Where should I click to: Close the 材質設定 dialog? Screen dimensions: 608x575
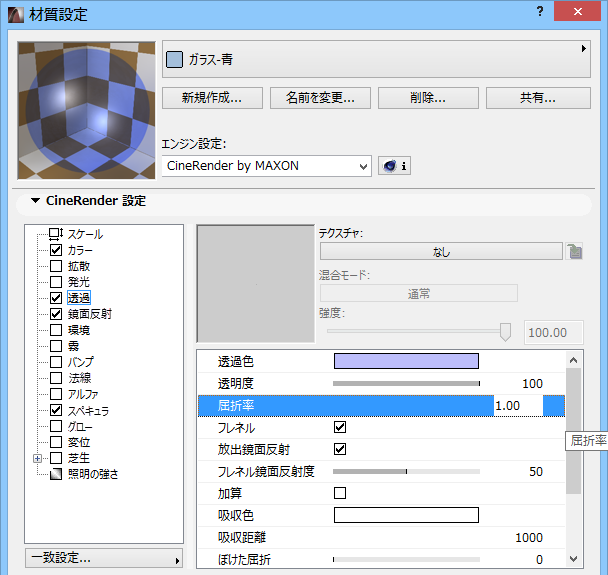click(577, 11)
